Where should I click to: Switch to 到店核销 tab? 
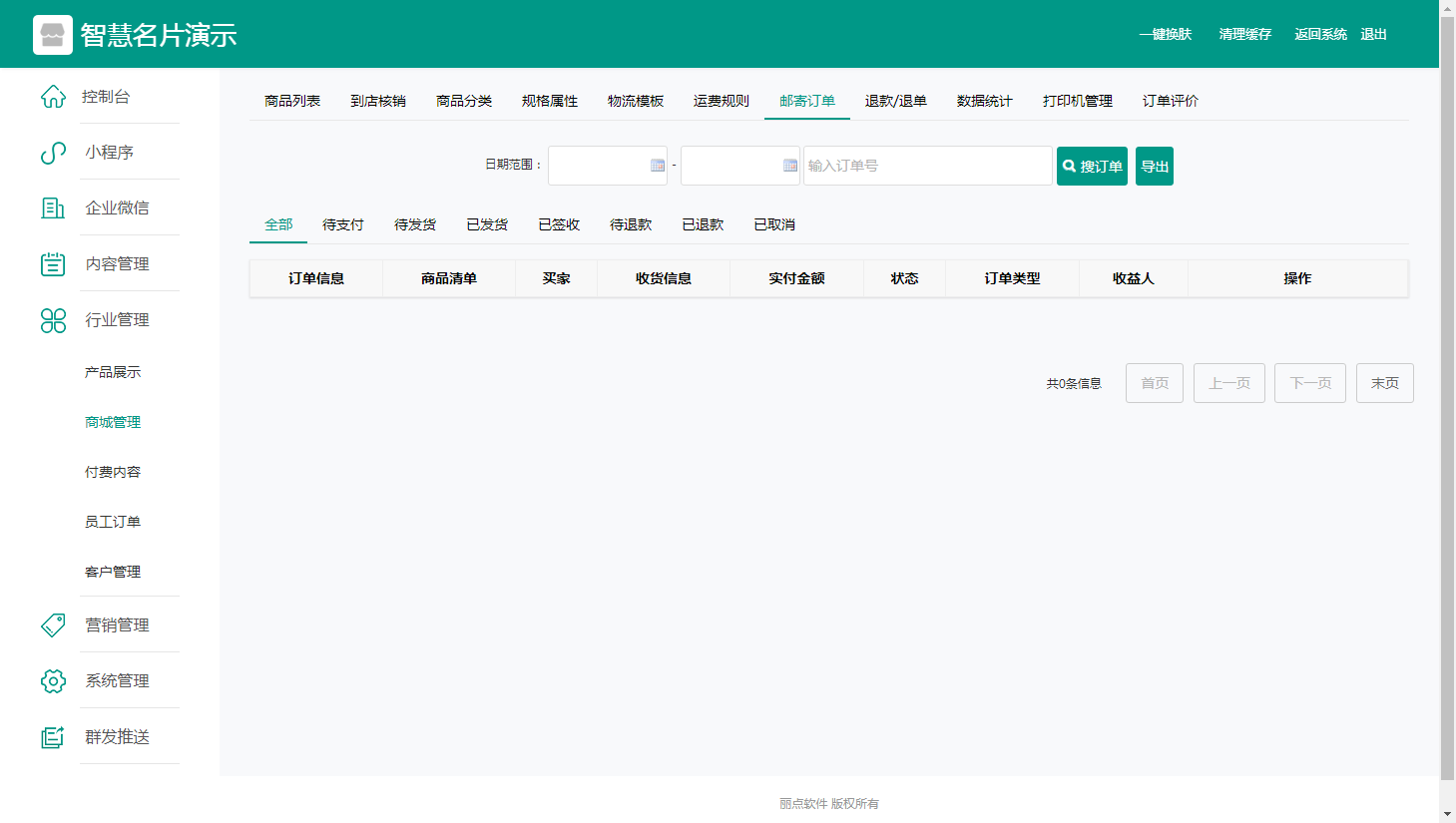pyautogui.click(x=378, y=101)
